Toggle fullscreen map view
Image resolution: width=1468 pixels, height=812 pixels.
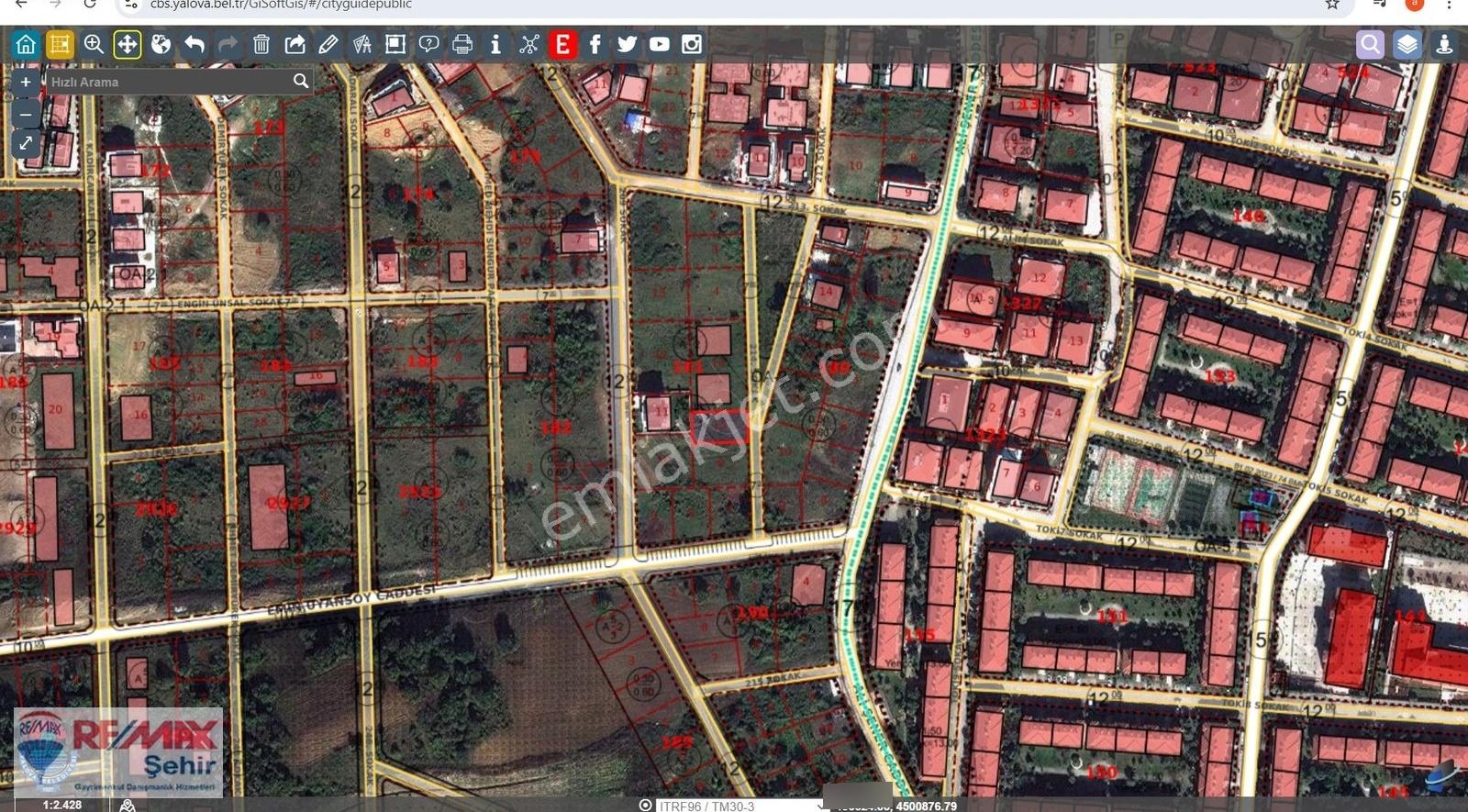pyautogui.click(x=26, y=143)
